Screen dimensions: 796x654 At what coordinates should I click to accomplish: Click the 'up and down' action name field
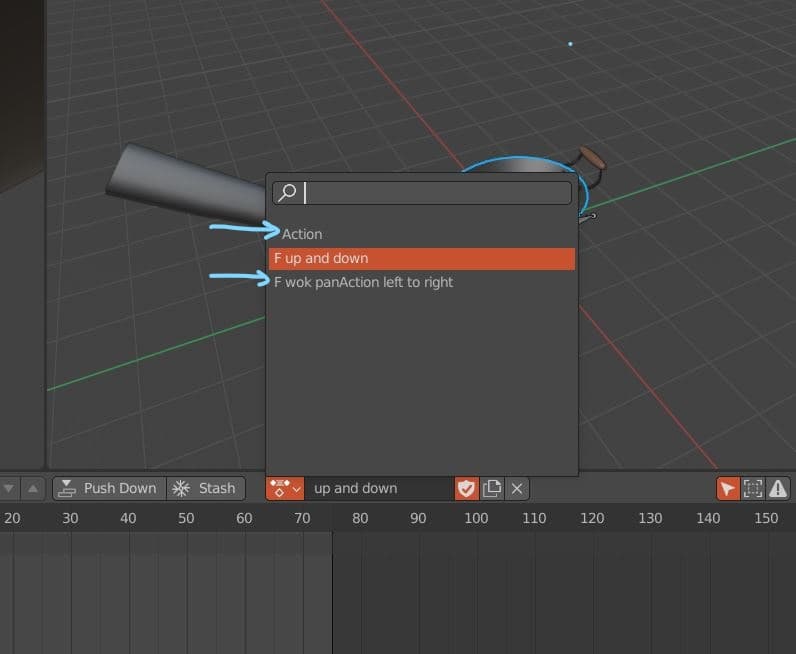[379, 488]
